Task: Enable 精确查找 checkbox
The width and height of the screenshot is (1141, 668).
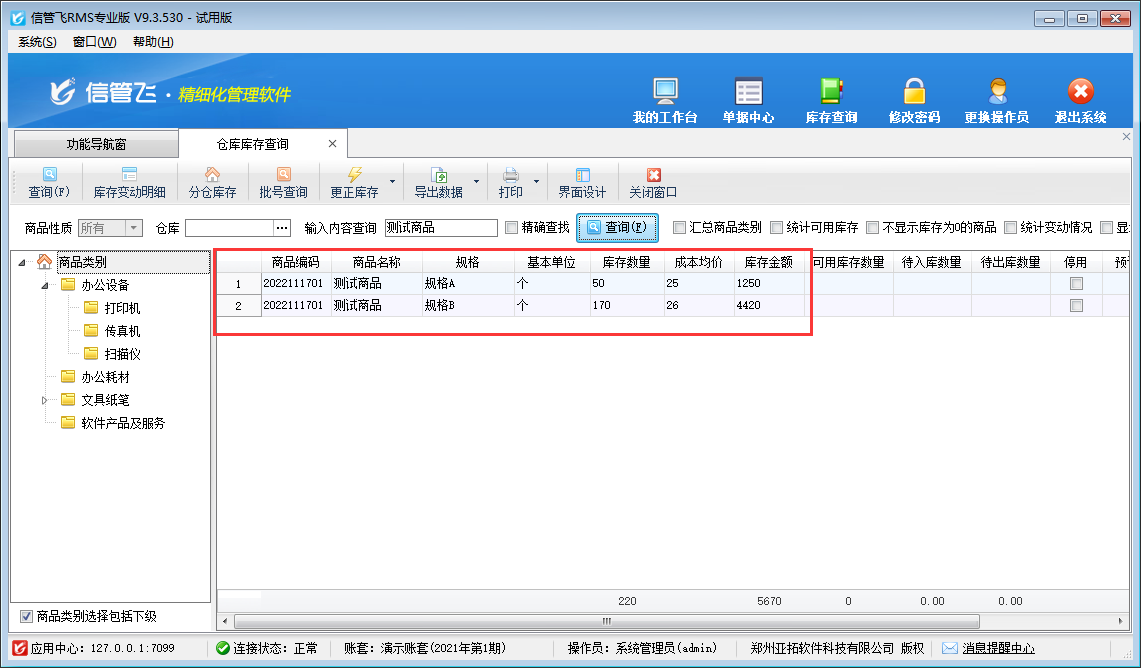Action: [512, 227]
